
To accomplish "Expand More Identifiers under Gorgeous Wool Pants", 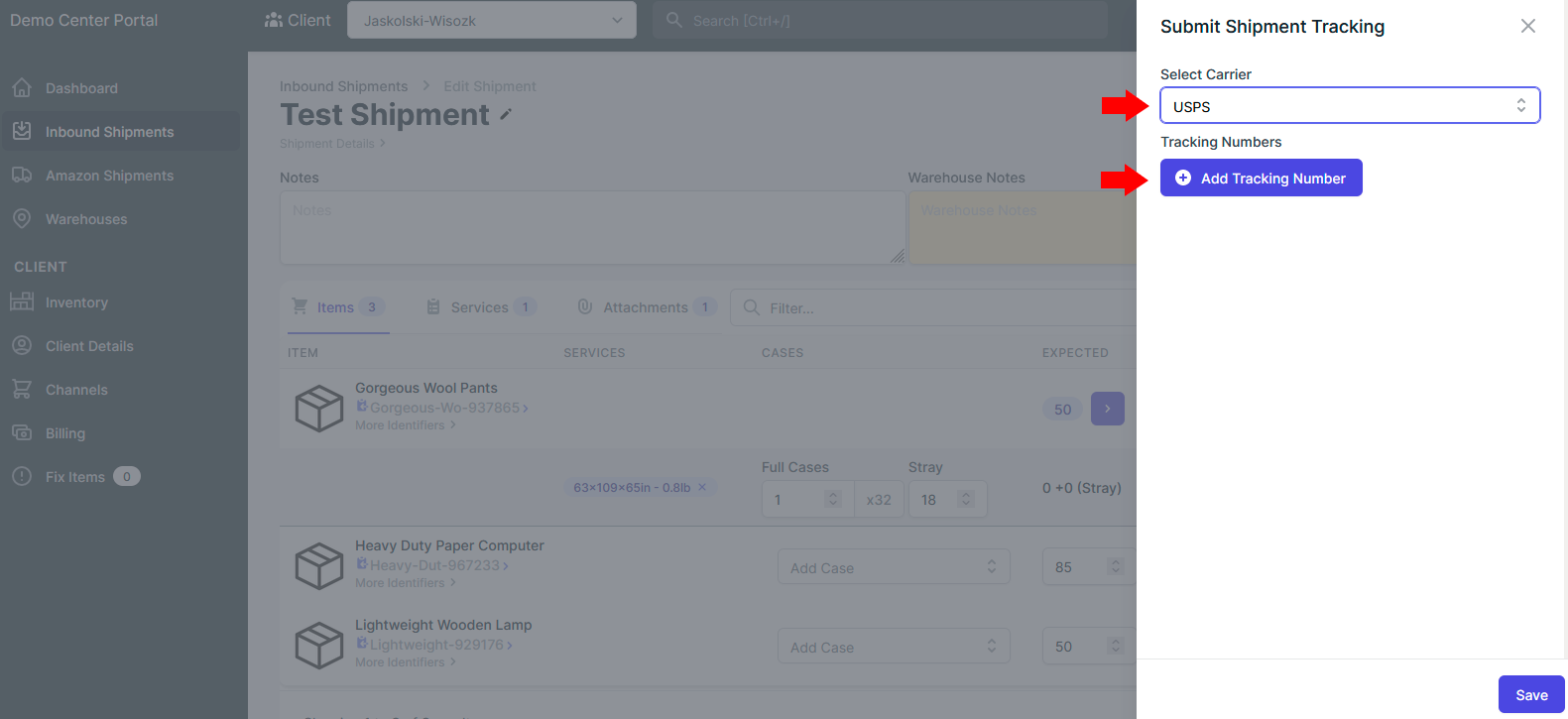I will [406, 425].
